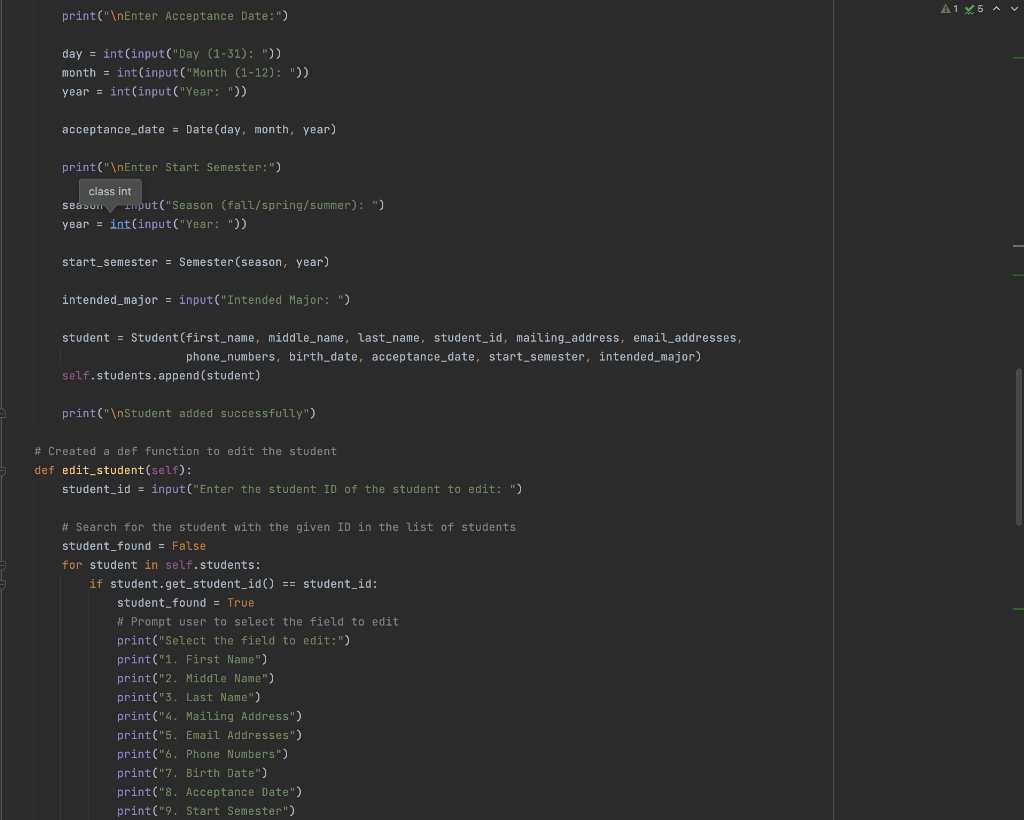Click the '6. Phone Numbers' print line
The image size is (1024, 820).
point(202,754)
